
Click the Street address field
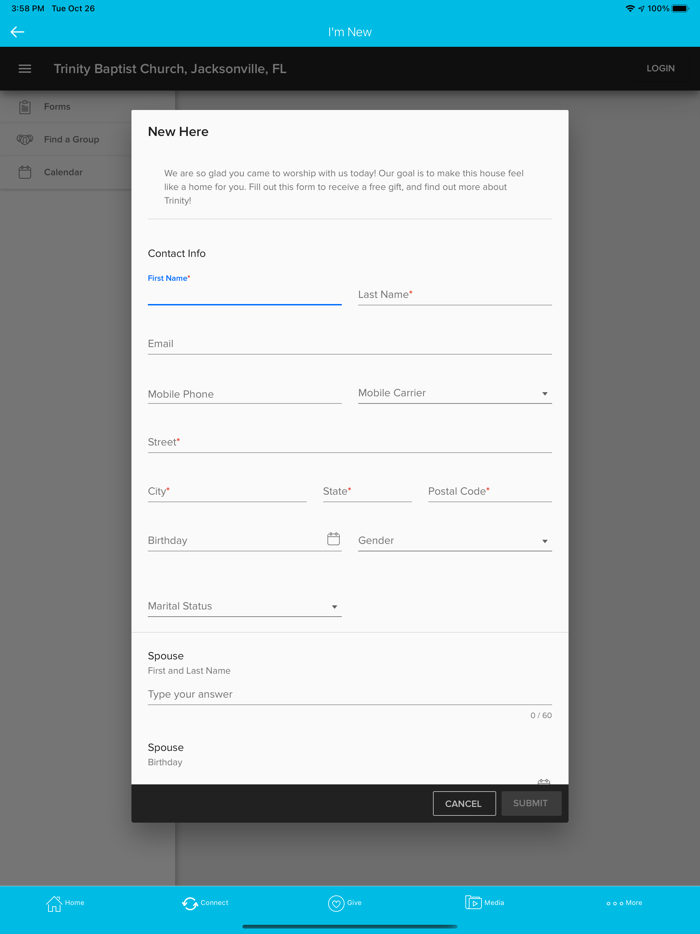(350, 442)
